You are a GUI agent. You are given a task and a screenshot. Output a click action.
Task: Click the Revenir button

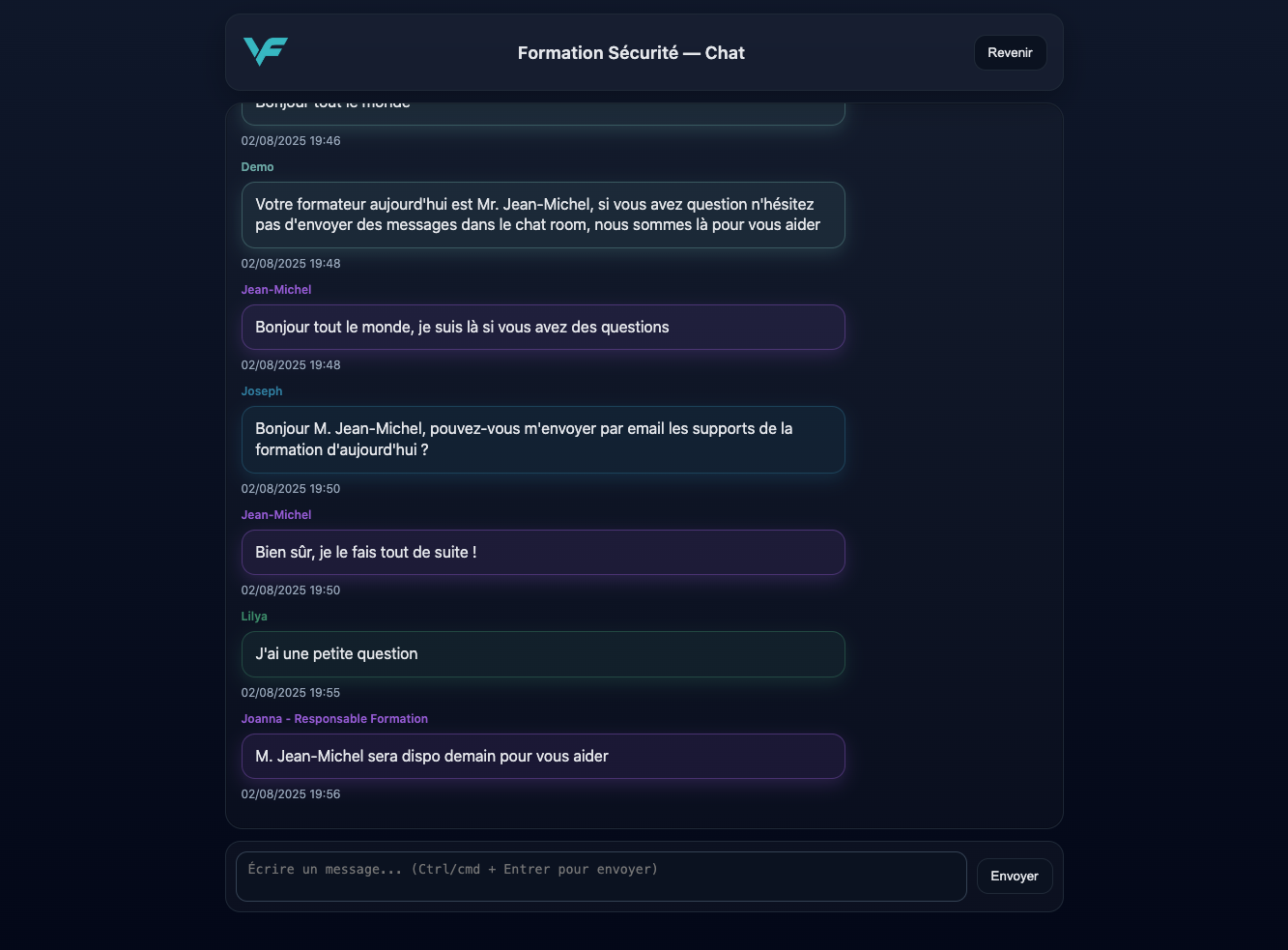tap(1010, 53)
